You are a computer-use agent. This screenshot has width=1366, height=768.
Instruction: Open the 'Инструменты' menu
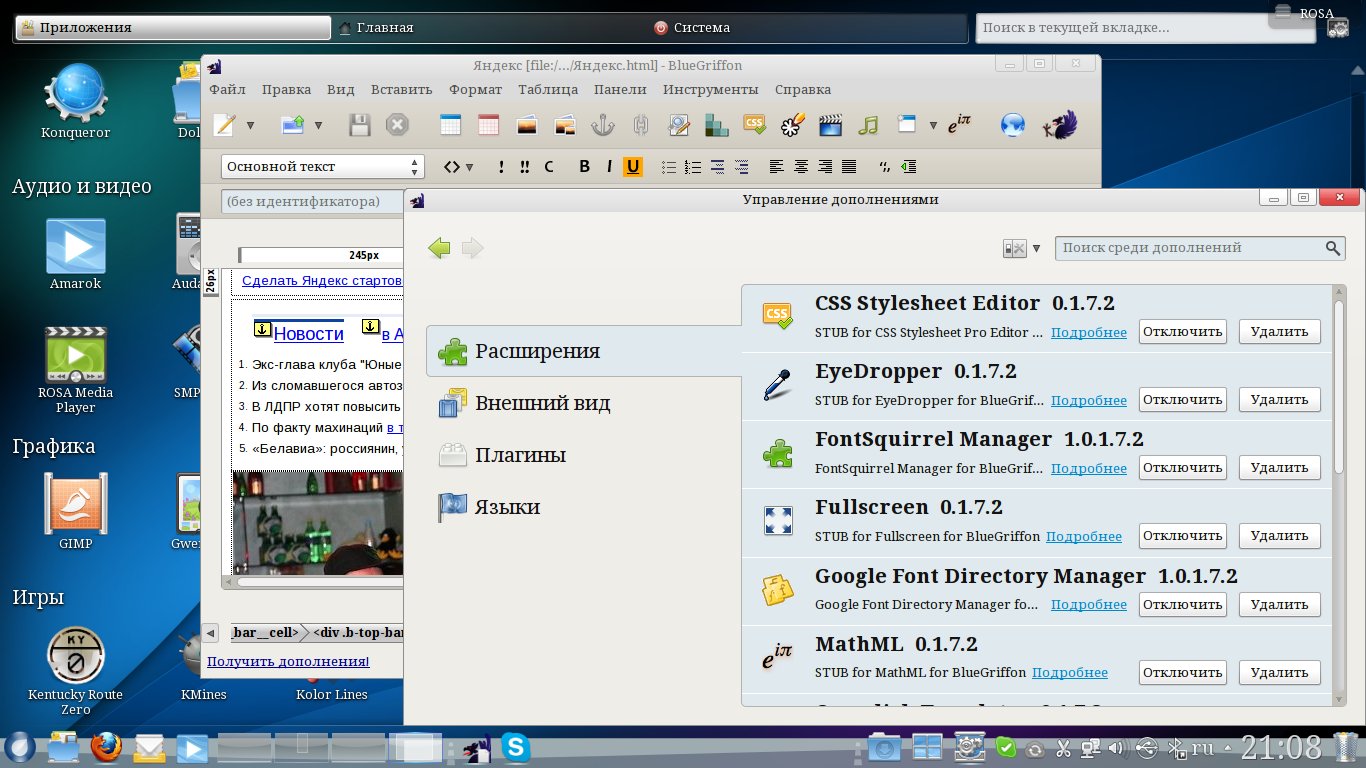[710, 89]
